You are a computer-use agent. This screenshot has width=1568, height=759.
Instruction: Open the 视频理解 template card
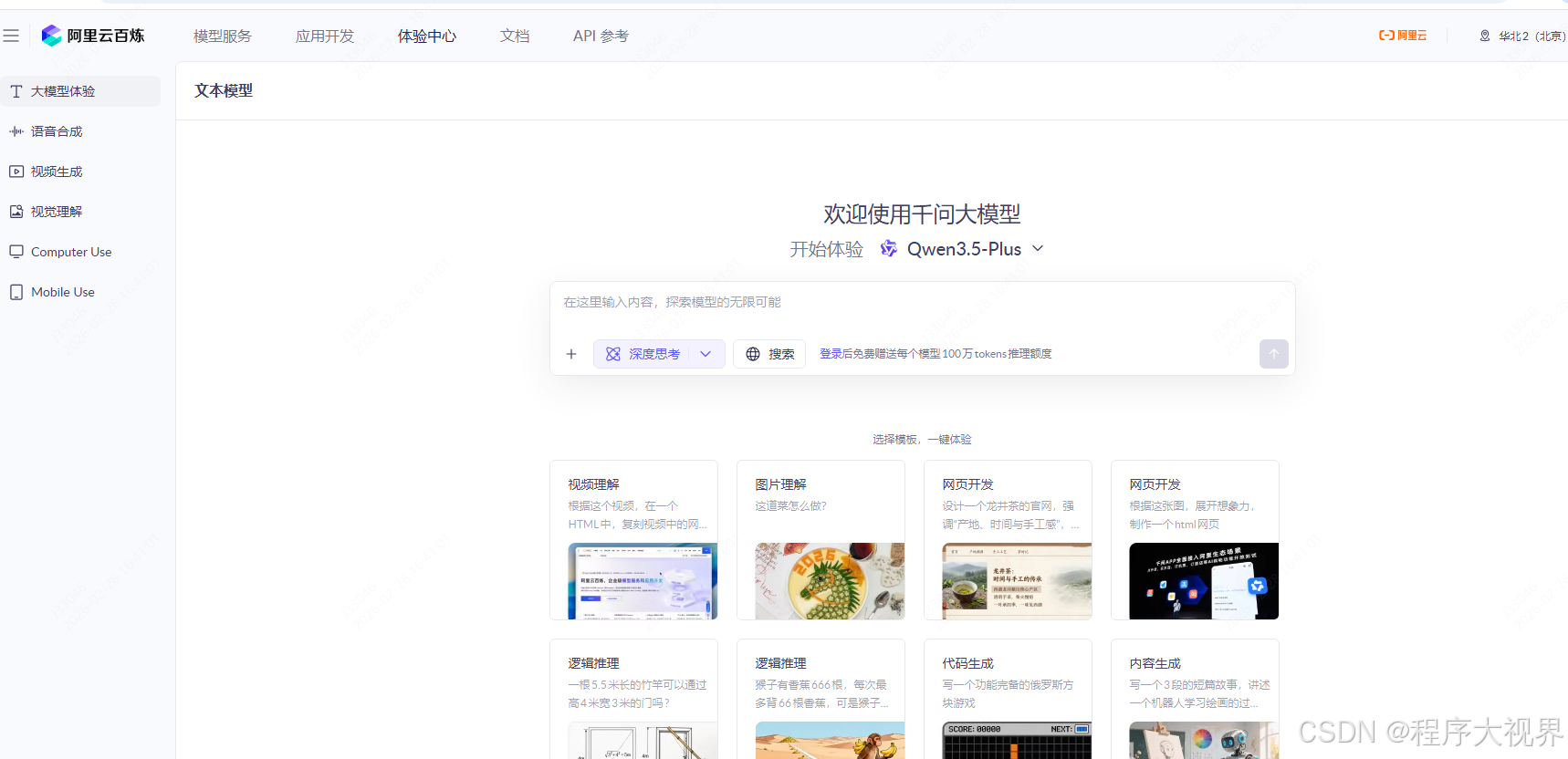[633, 540]
